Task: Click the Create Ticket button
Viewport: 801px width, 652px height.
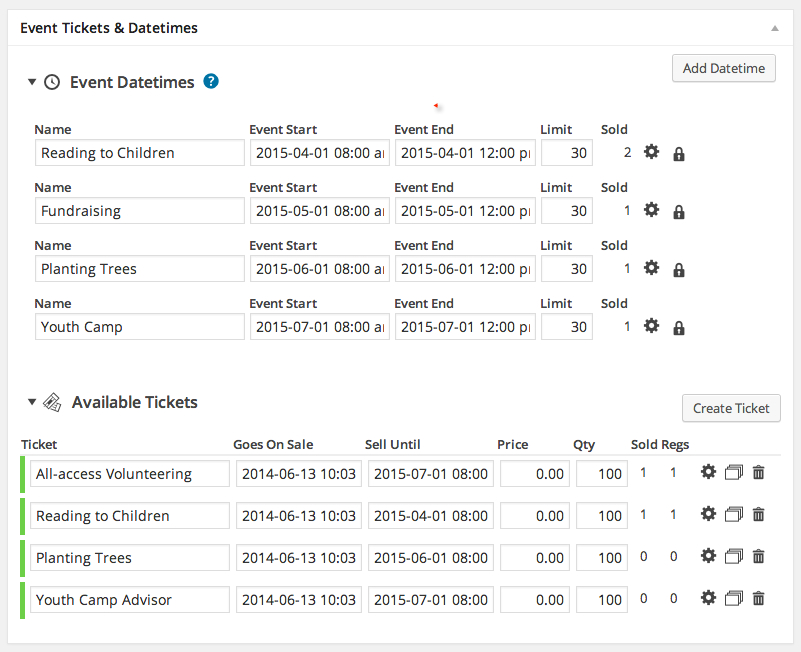Action: (x=731, y=408)
